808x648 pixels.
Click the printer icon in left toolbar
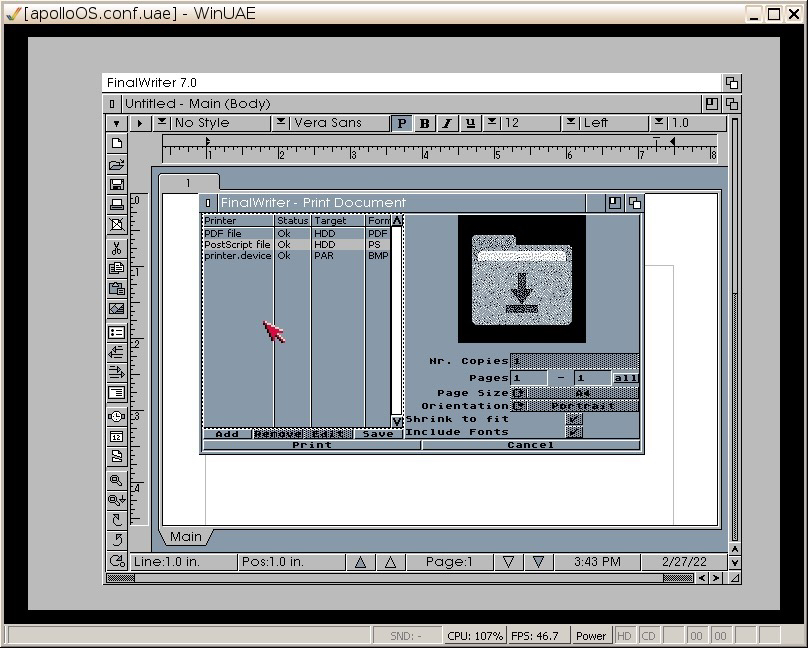click(117, 204)
